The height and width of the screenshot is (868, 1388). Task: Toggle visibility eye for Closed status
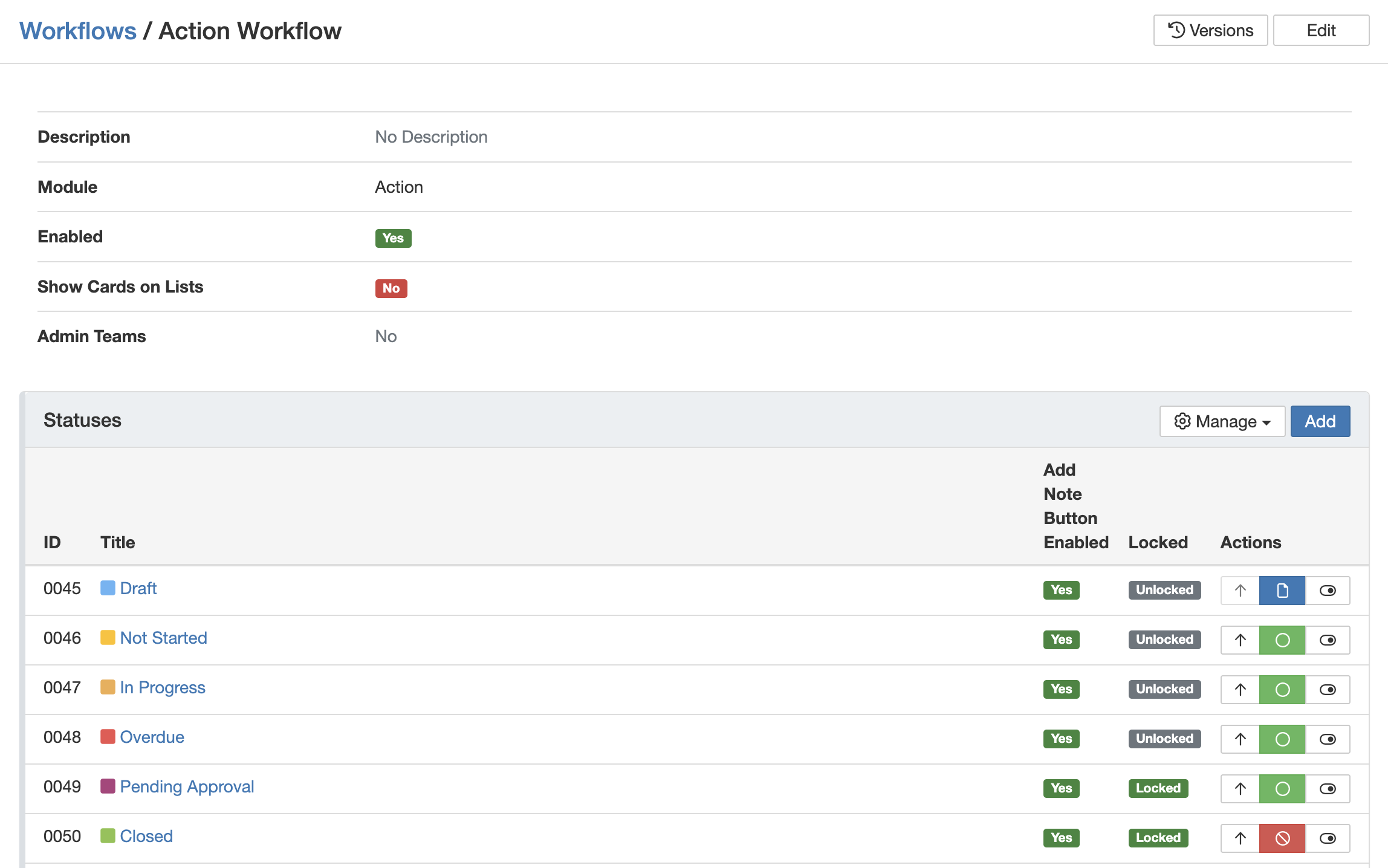click(1328, 838)
